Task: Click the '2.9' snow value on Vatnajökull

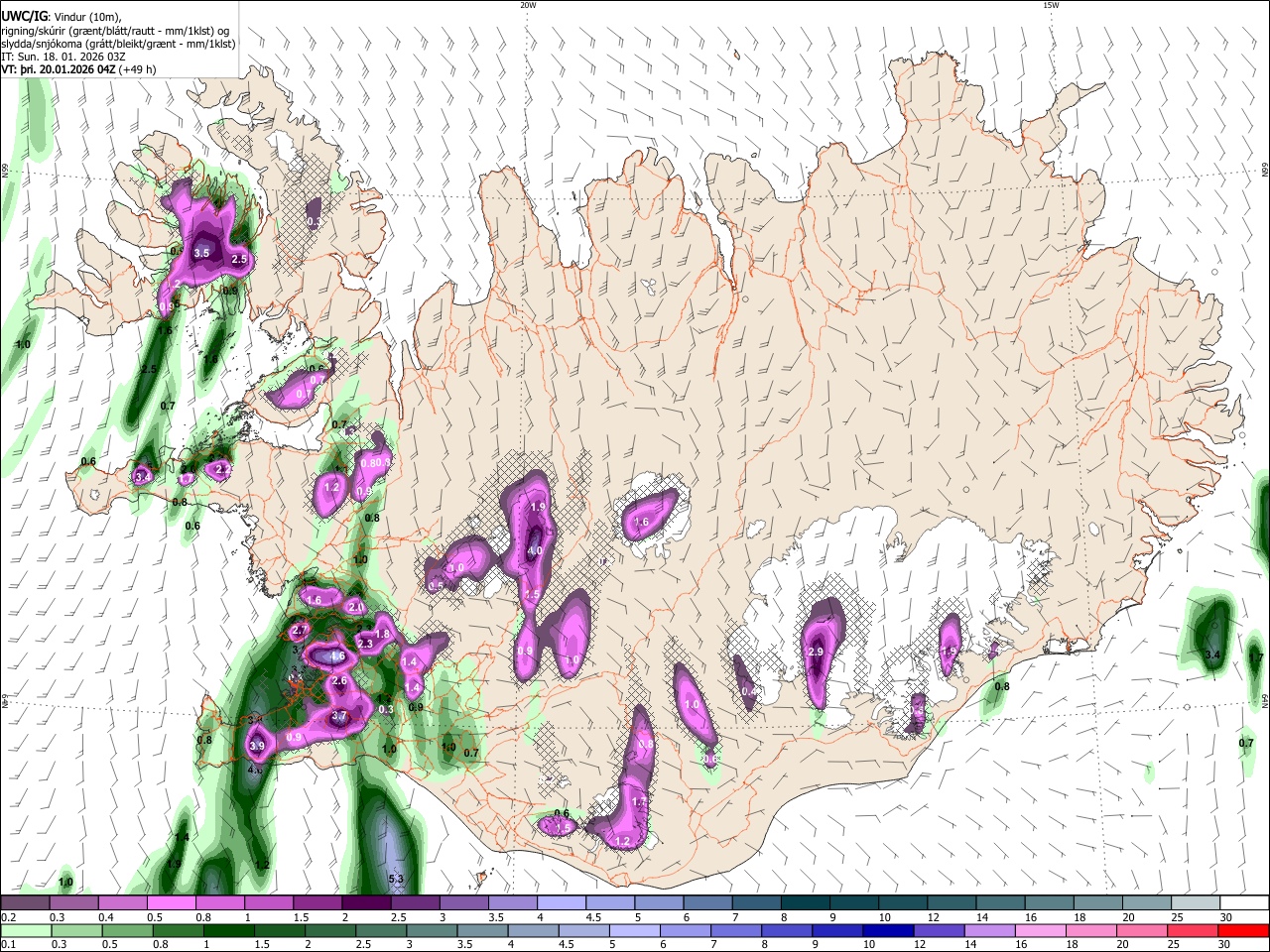Action: click(817, 652)
